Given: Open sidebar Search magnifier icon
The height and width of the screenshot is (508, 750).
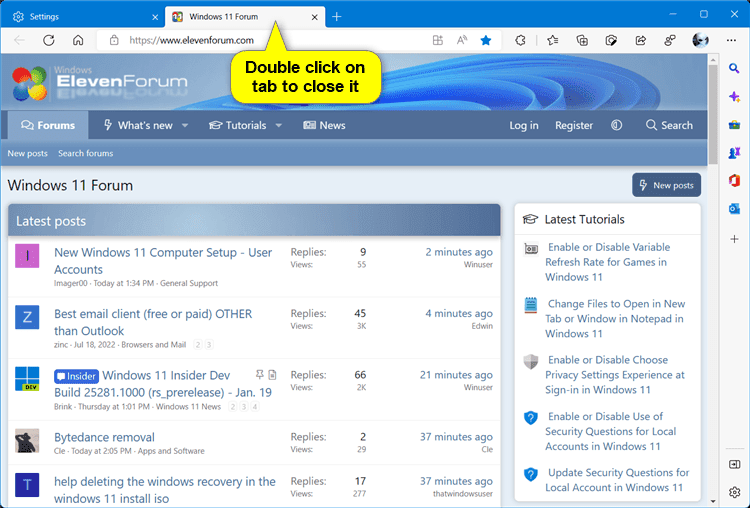Looking at the screenshot, I should point(734,68).
